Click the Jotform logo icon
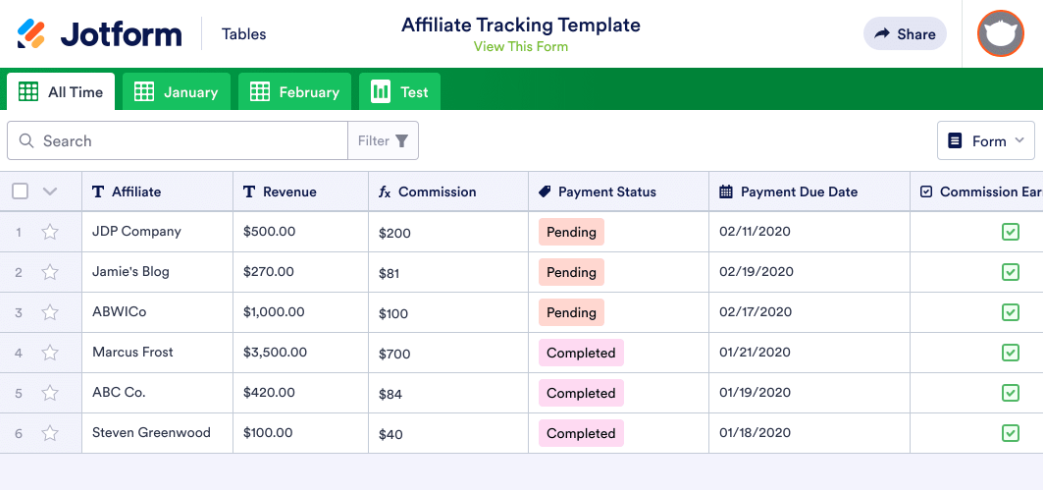The height and width of the screenshot is (490, 1043). coord(31,34)
